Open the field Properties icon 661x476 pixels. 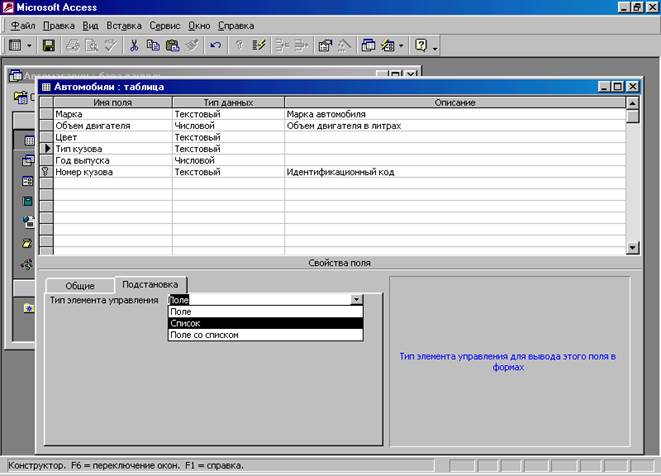click(x=324, y=46)
